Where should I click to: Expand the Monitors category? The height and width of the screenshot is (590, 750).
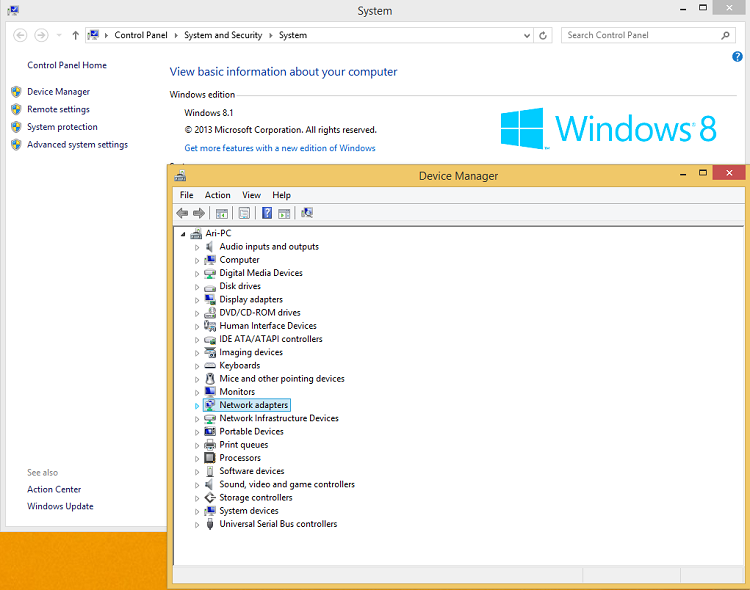coord(197,392)
